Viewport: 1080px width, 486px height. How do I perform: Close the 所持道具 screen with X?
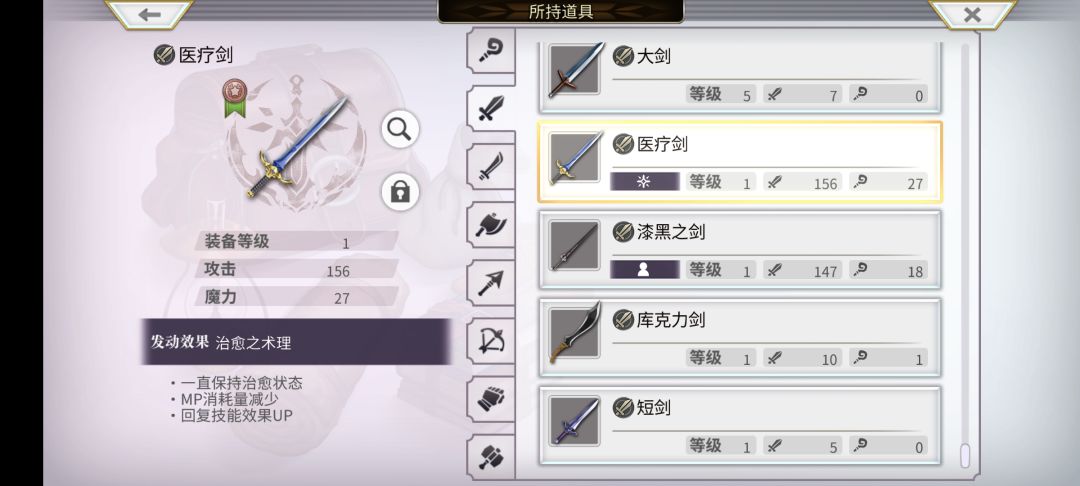point(972,14)
